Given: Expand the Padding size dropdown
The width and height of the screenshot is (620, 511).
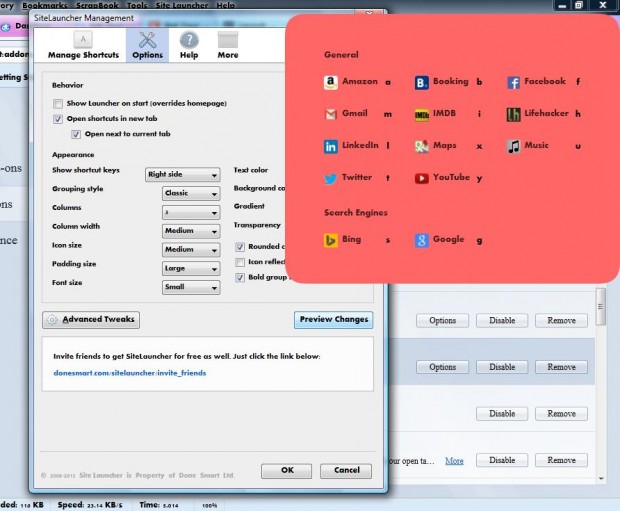Looking at the screenshot, I should 191,269.
